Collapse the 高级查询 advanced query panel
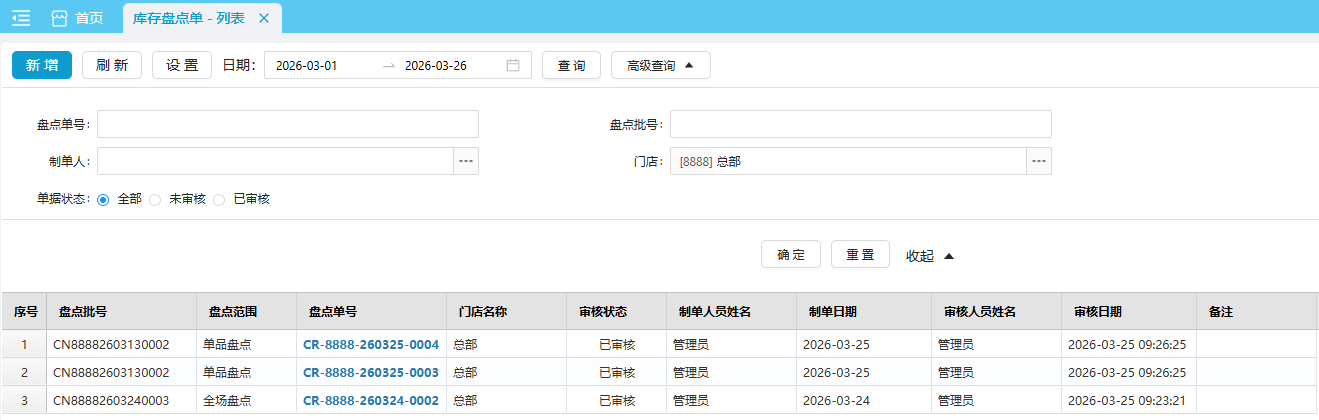The image size is (1319, 420). point(660,66)
